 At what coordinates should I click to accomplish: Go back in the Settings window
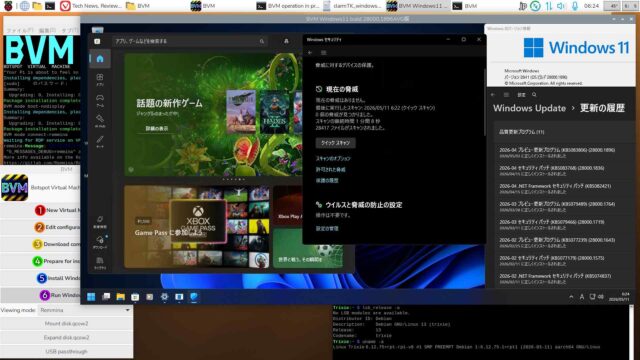pyautogui.click(x=493, y=95)
